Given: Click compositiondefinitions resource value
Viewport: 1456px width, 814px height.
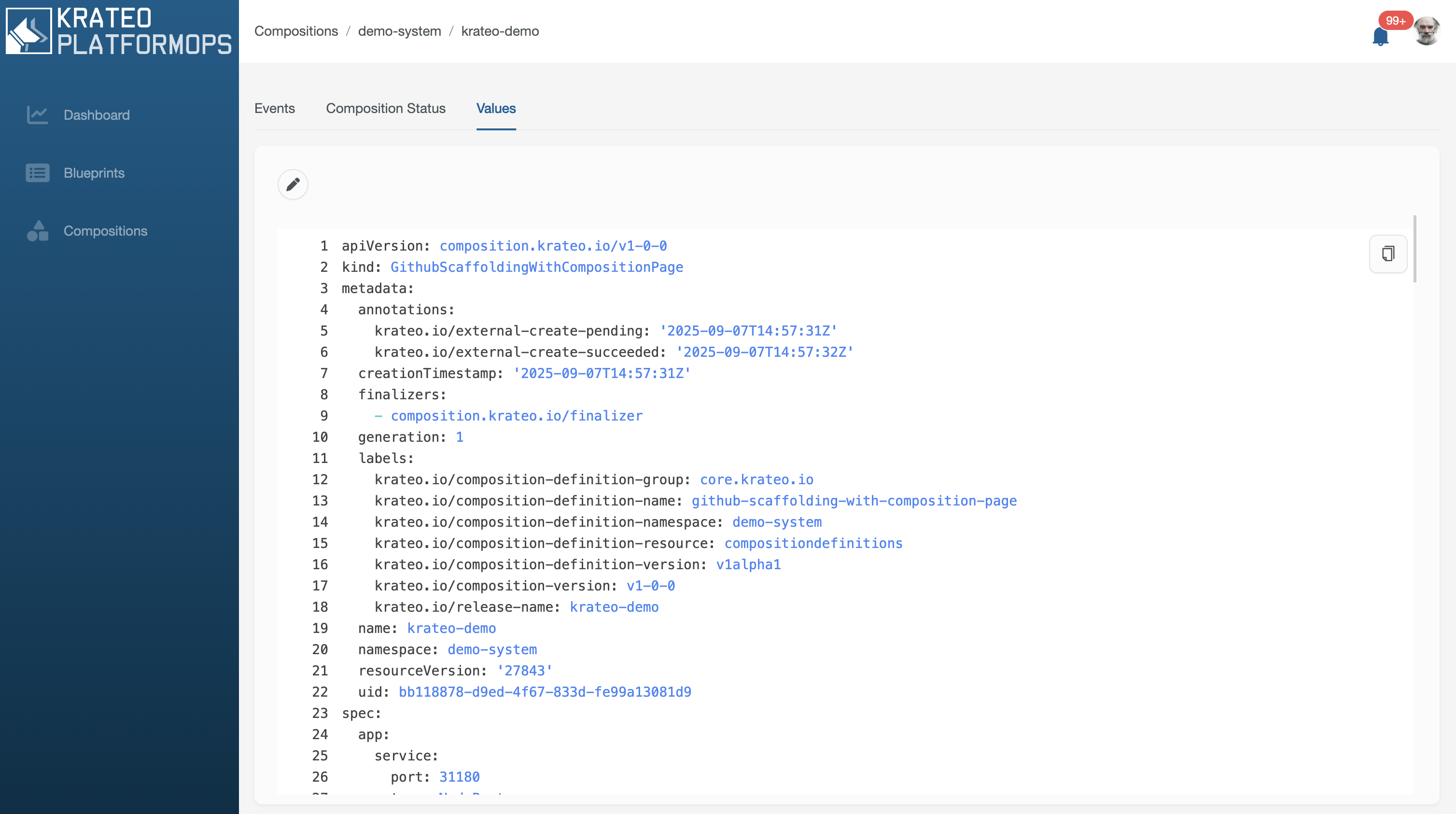Looking at the screenshot, I should pyautogui.click(x=813, y=543).
